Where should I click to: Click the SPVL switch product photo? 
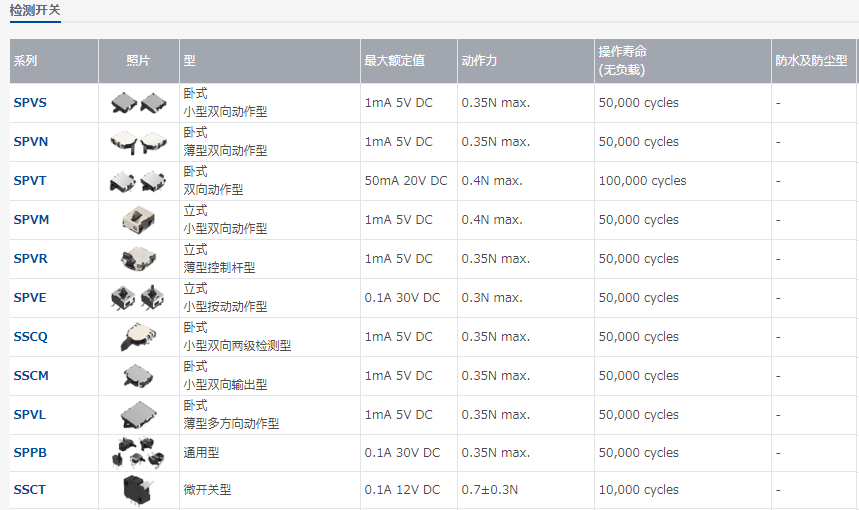pos(136,415)
